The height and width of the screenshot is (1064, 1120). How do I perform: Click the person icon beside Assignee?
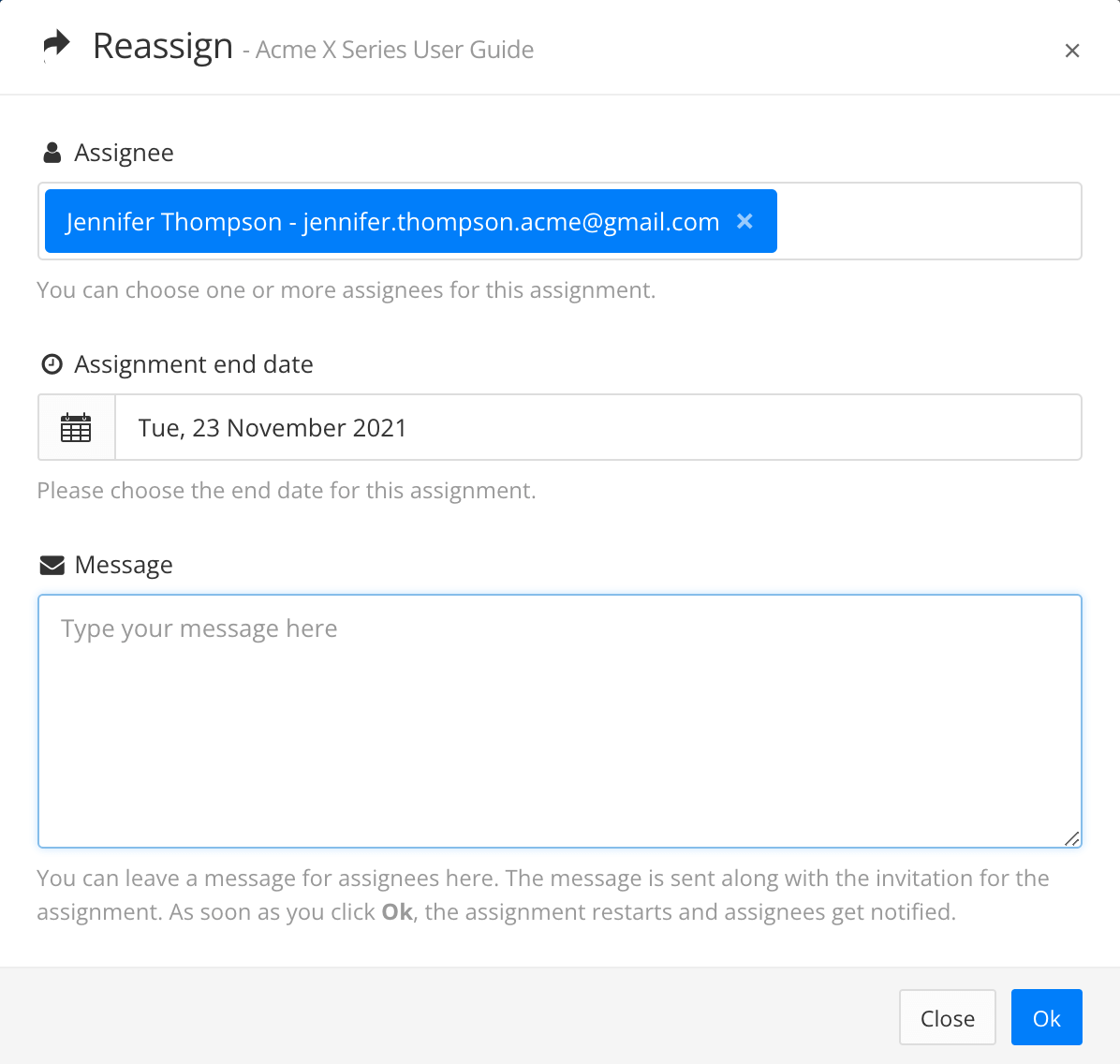pos(52,152)
